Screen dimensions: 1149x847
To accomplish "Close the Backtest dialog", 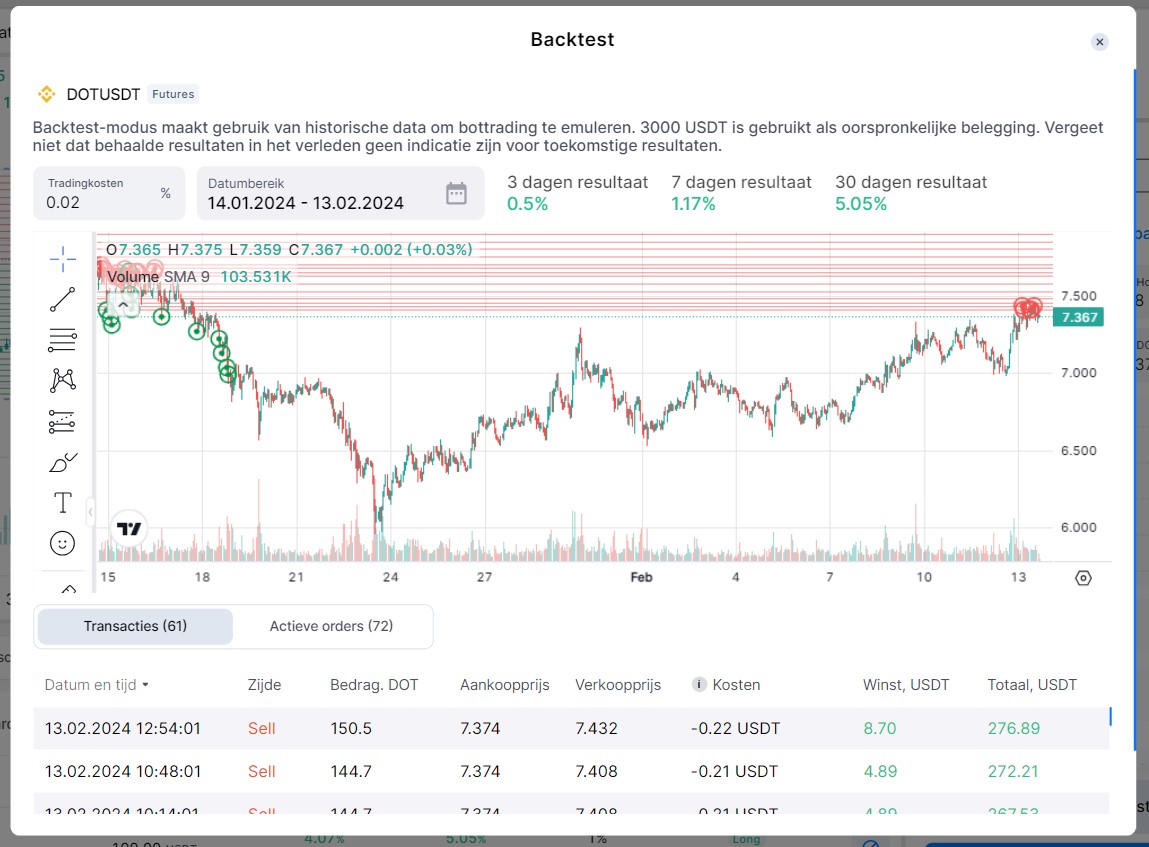I will pyautogui.click(x=1099, y=42).
